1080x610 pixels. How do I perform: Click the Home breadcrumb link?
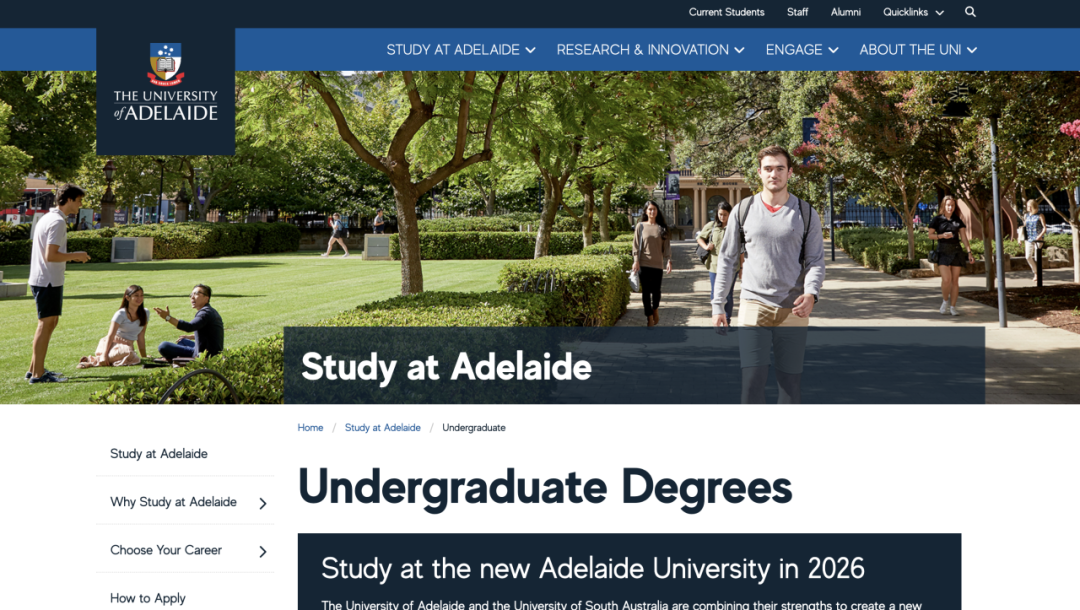[310, 428]
